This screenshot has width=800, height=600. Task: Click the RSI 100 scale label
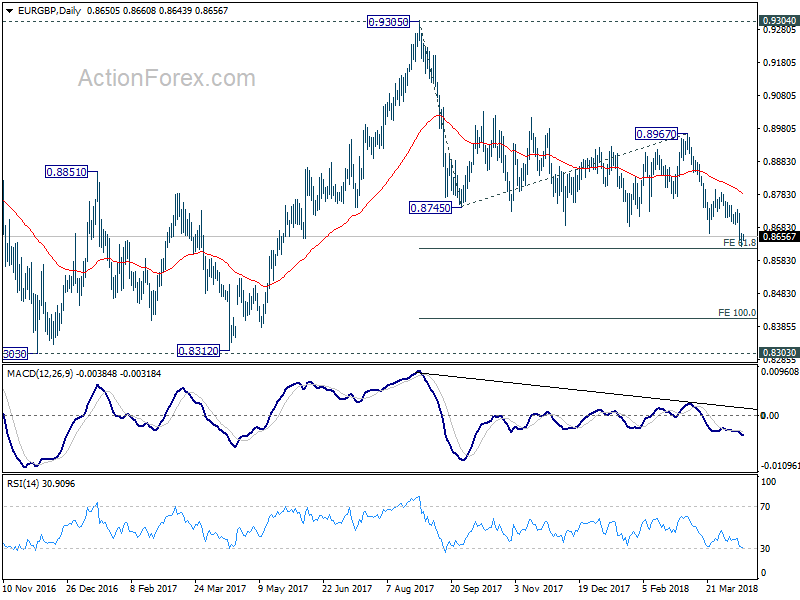[768, 482]
